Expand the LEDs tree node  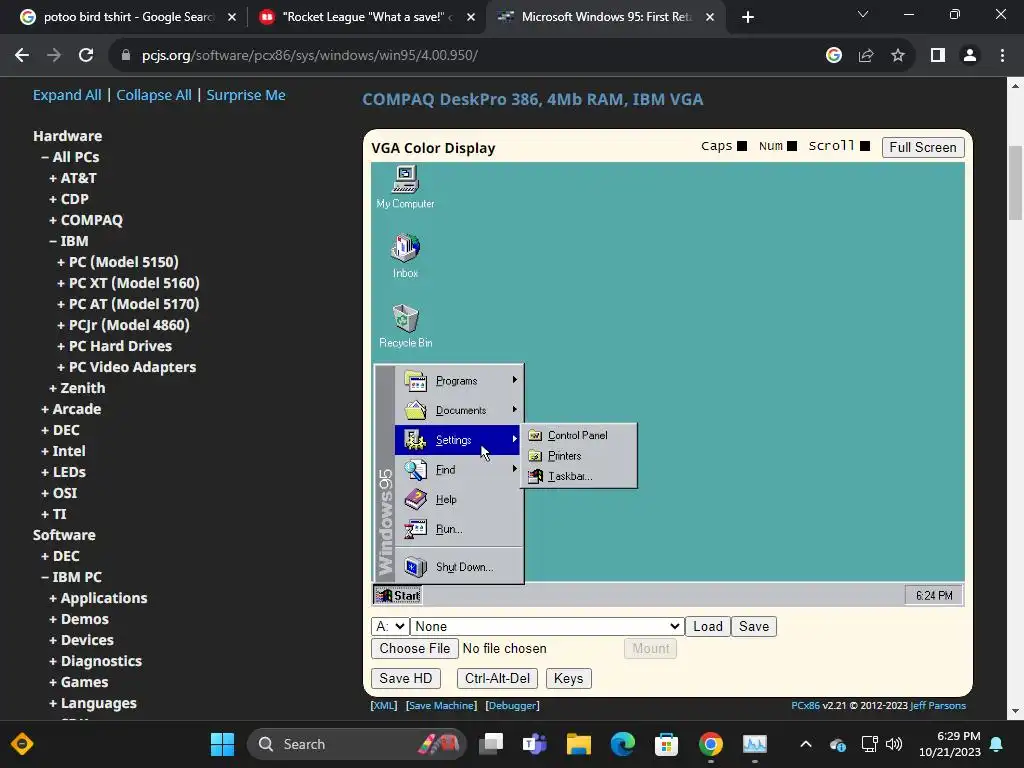[63, 472]
